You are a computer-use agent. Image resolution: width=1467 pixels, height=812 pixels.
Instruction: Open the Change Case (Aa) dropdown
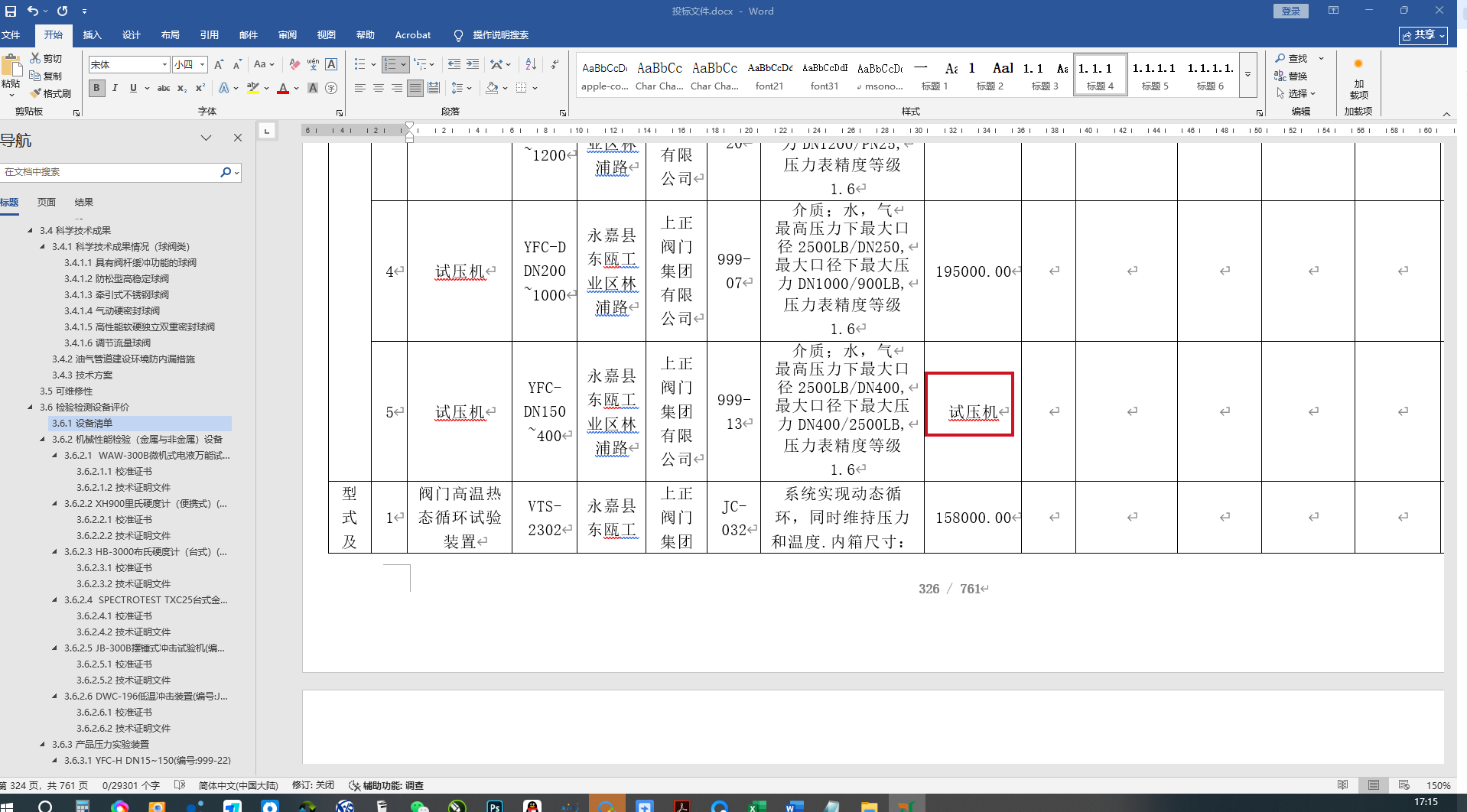264,65
